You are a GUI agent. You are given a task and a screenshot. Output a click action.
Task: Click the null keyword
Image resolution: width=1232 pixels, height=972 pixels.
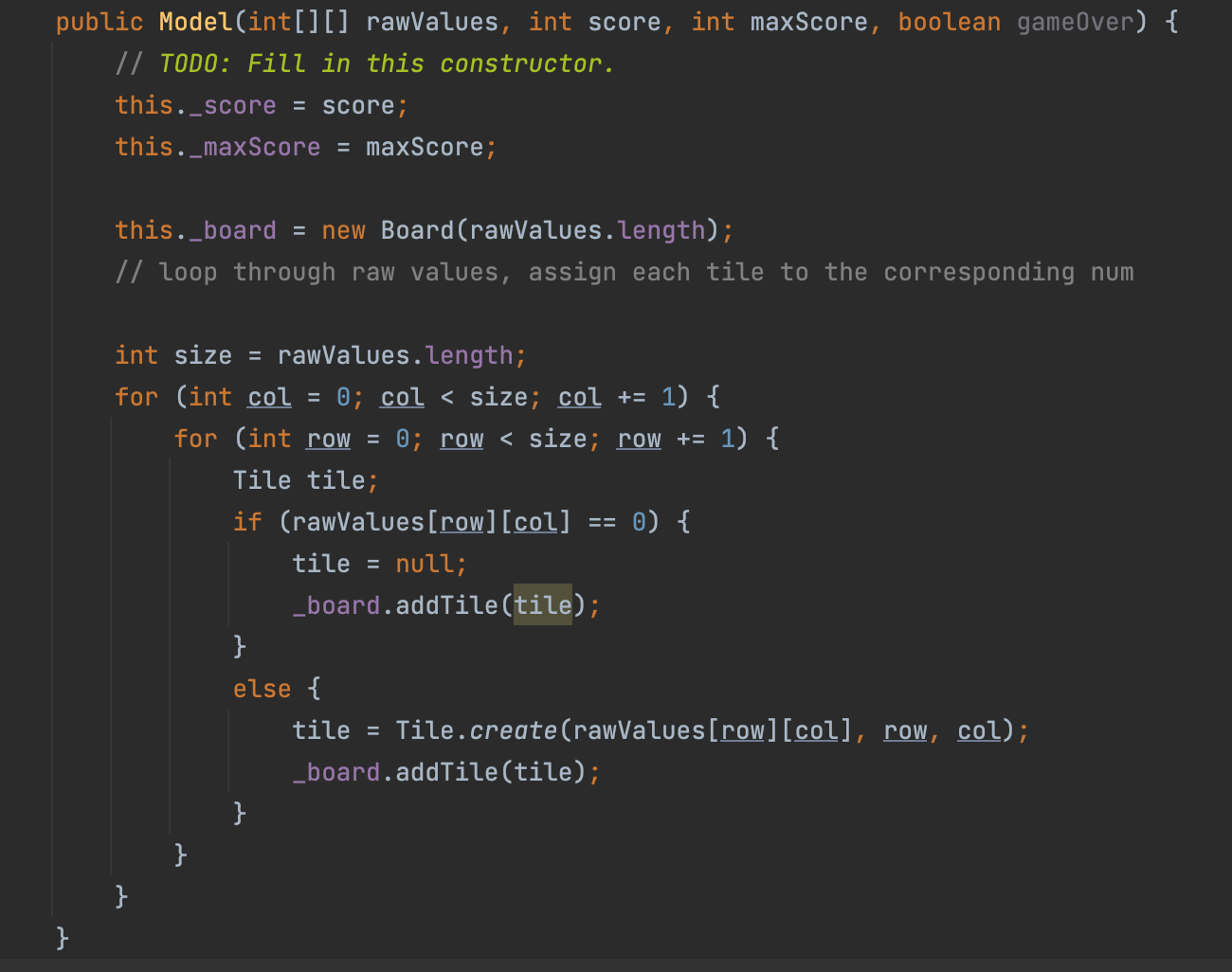424,564
